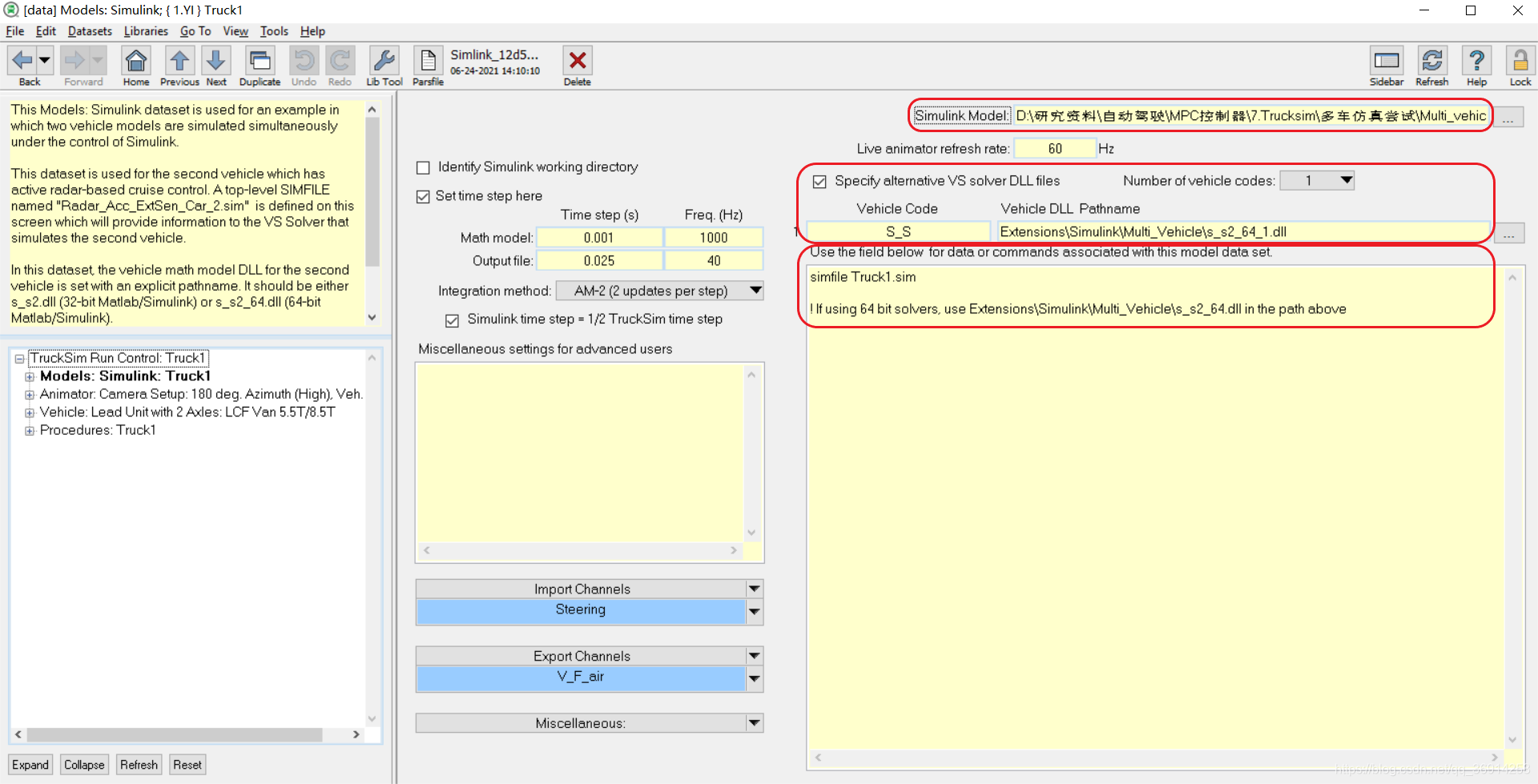The height and width of the screenshot is (784, 1538).
Task: Open the Edit menu
Action: coord(46,31)
